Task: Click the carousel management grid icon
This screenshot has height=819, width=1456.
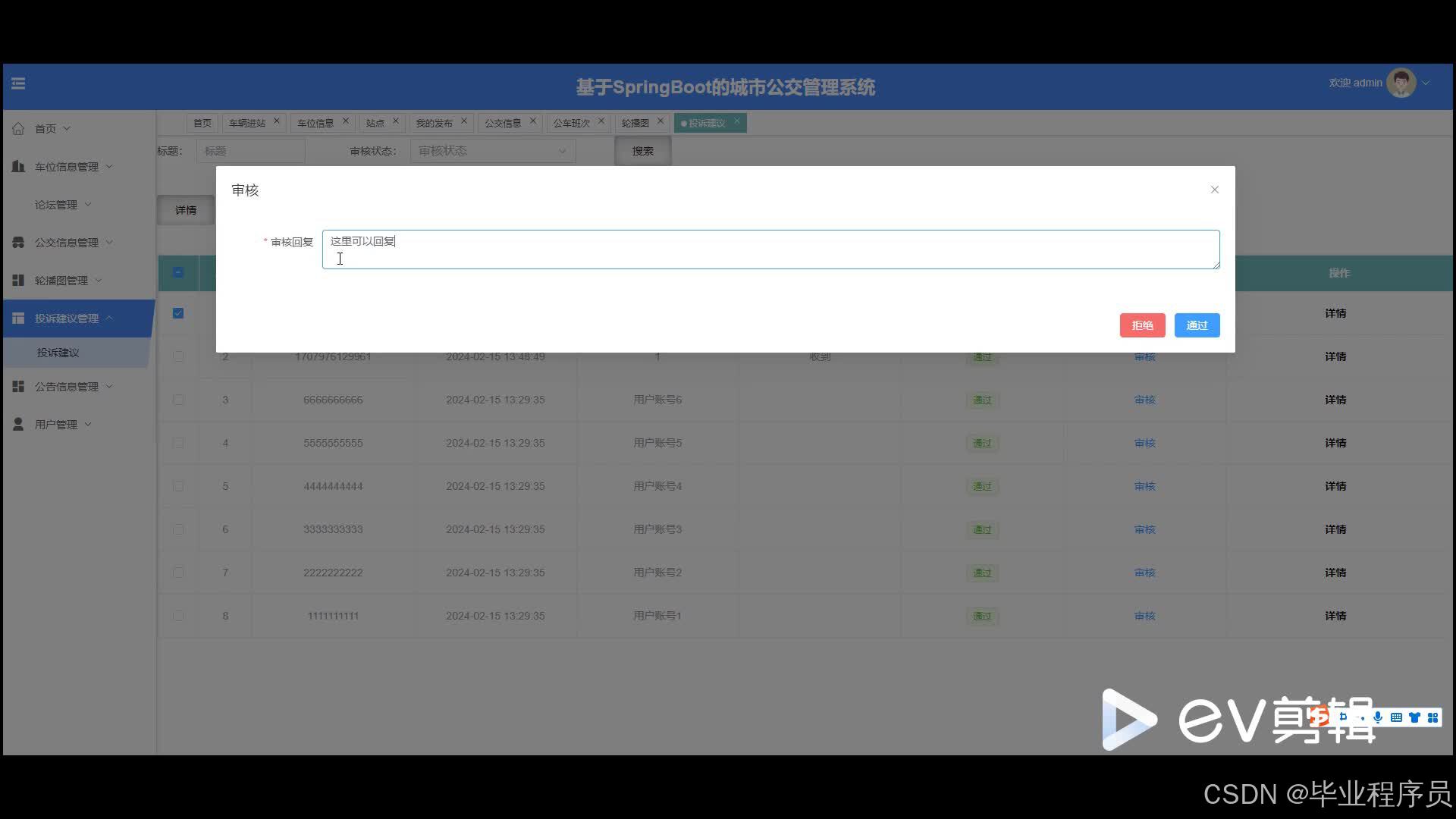Action: (18, 281)
